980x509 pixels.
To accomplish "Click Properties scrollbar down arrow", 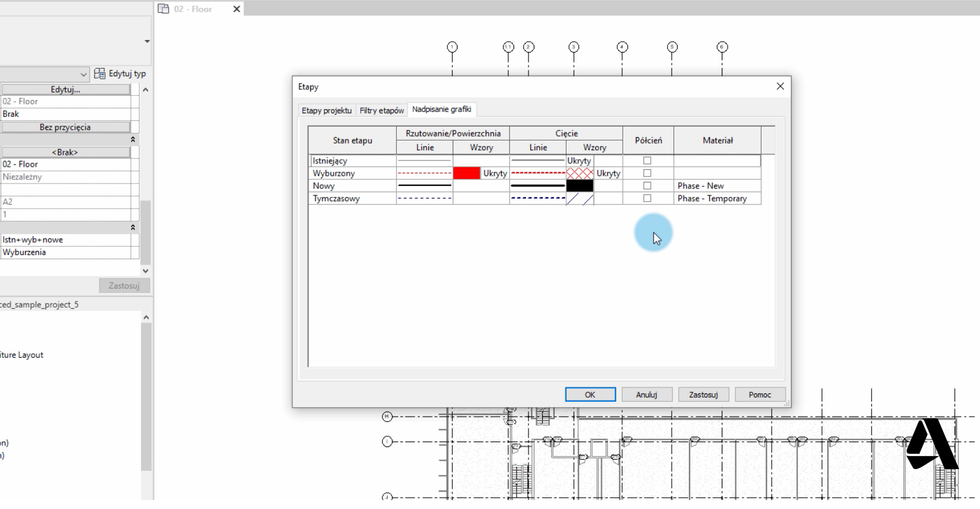I will pyautogui.click(x=146, y=271).
